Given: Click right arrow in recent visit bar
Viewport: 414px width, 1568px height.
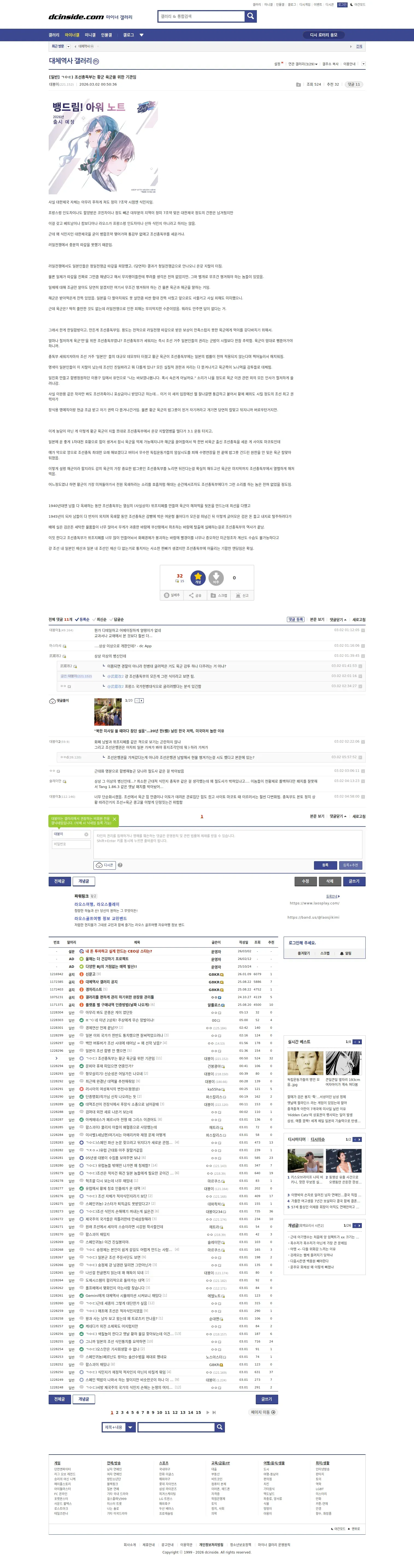Looking at the screenshot, I should (351, 46).
